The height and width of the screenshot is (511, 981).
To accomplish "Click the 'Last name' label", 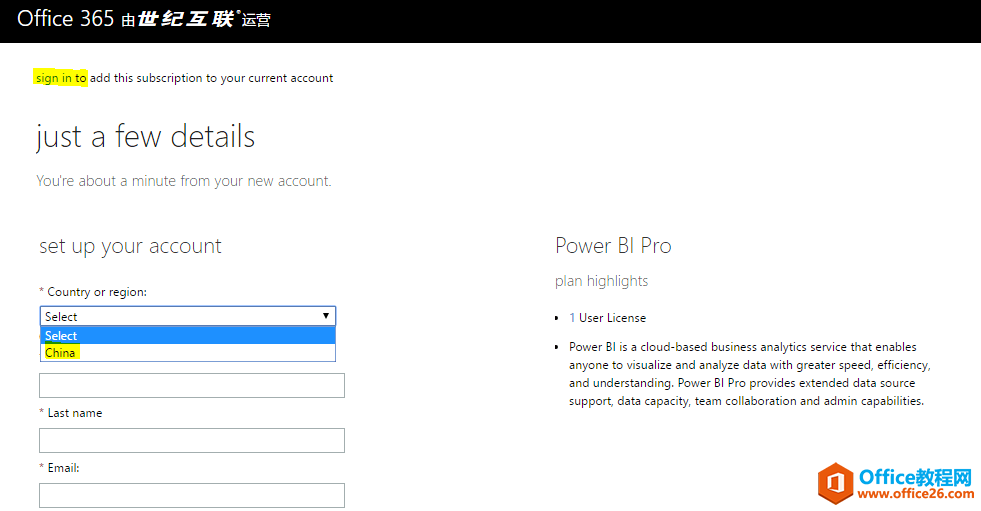I will pyautogui.click(x=74, y=413).
